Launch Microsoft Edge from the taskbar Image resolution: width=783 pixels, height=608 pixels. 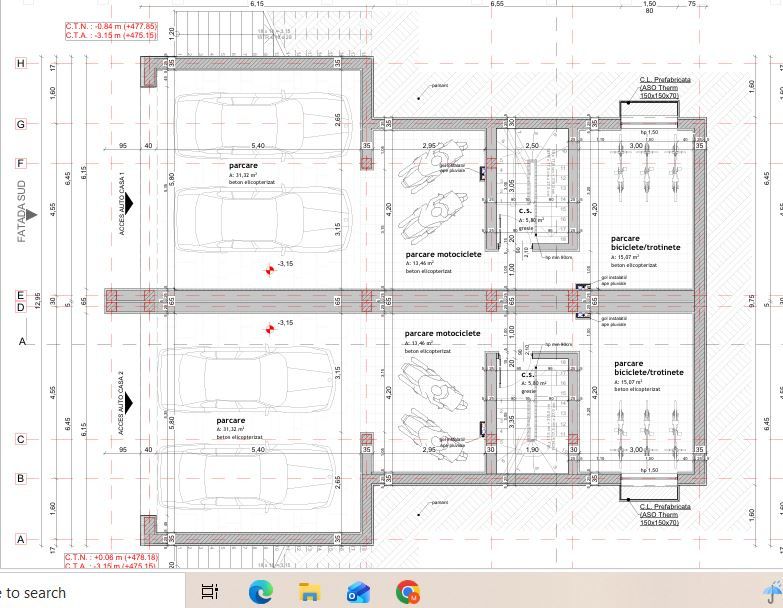click(260, 592)
